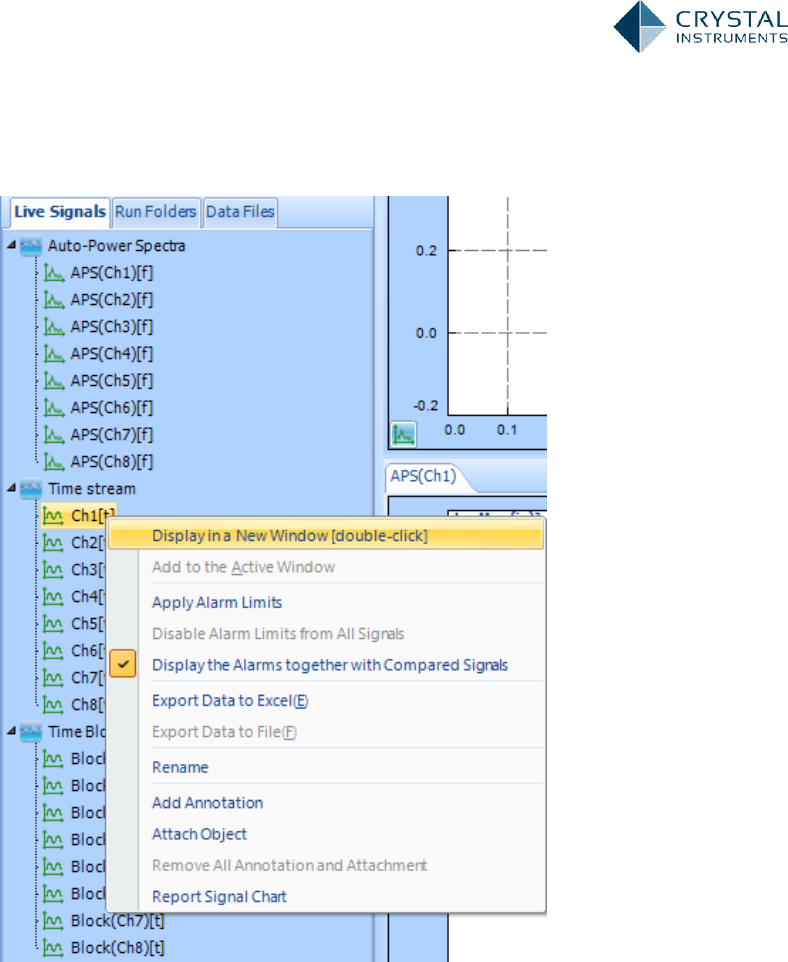The image size is (788, 962).
Task: Click the Ch5 time stream icon
Action: [x=53, y=624]
